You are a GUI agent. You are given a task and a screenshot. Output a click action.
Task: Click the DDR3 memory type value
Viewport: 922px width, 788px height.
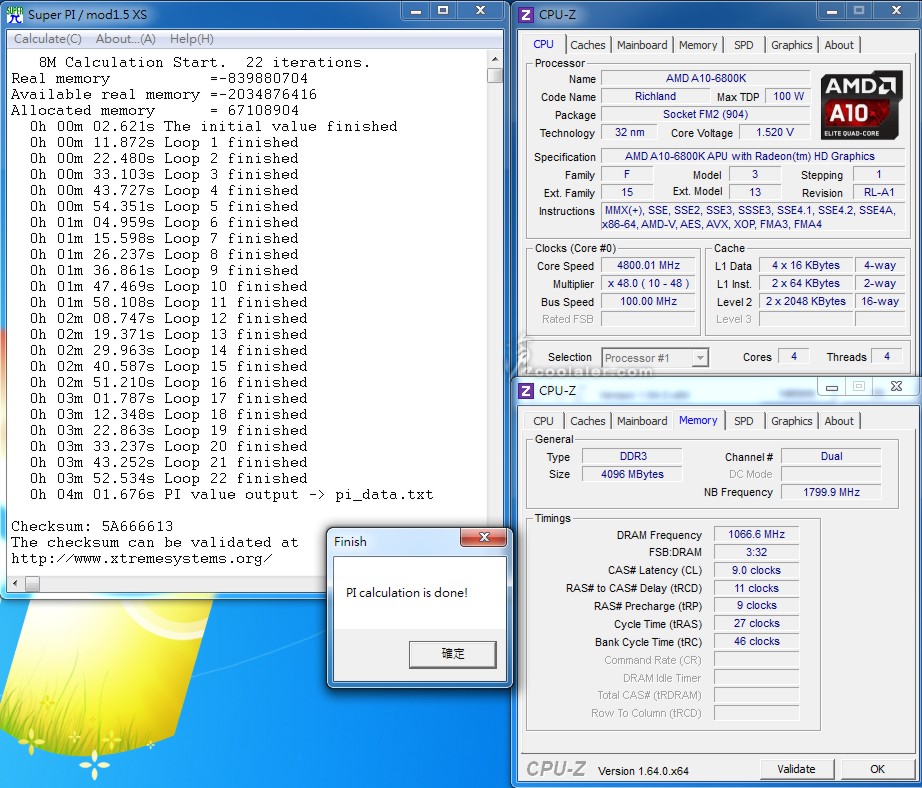click(633, 456)
